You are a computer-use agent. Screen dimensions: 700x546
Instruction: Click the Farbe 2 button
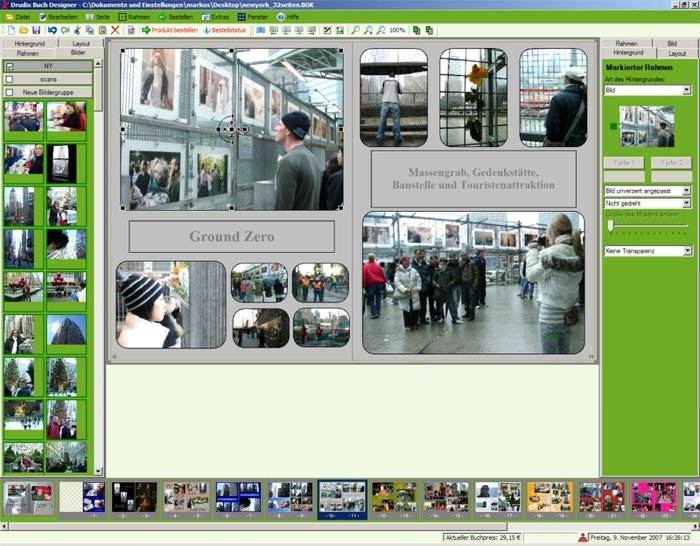tap(671, 163)
